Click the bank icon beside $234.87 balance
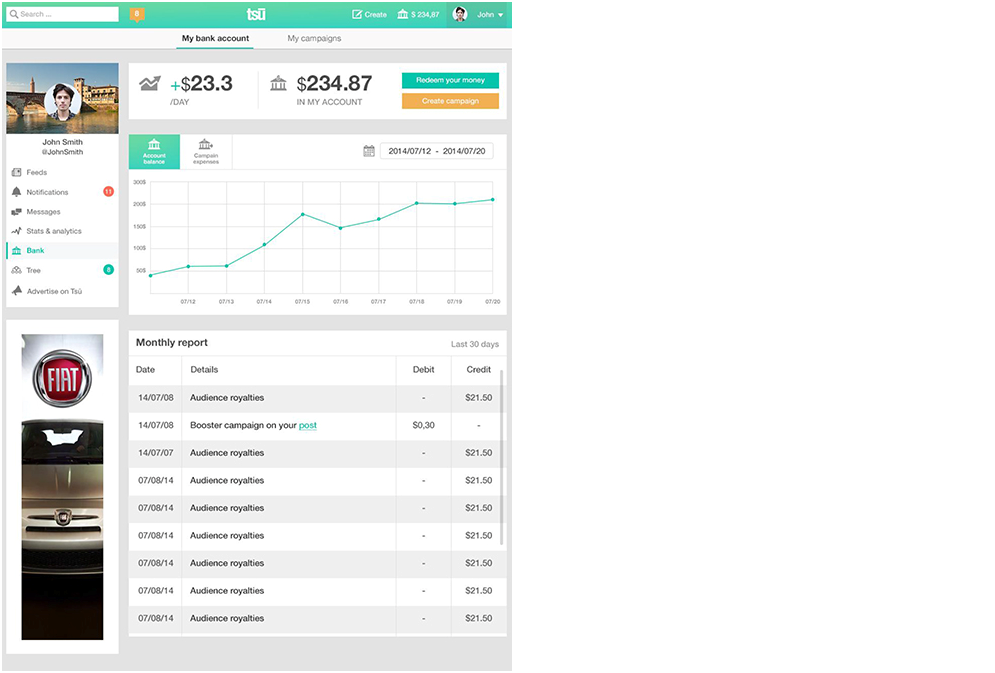Image resolution: width=995 pixels, height=673 pixels. 278,83
